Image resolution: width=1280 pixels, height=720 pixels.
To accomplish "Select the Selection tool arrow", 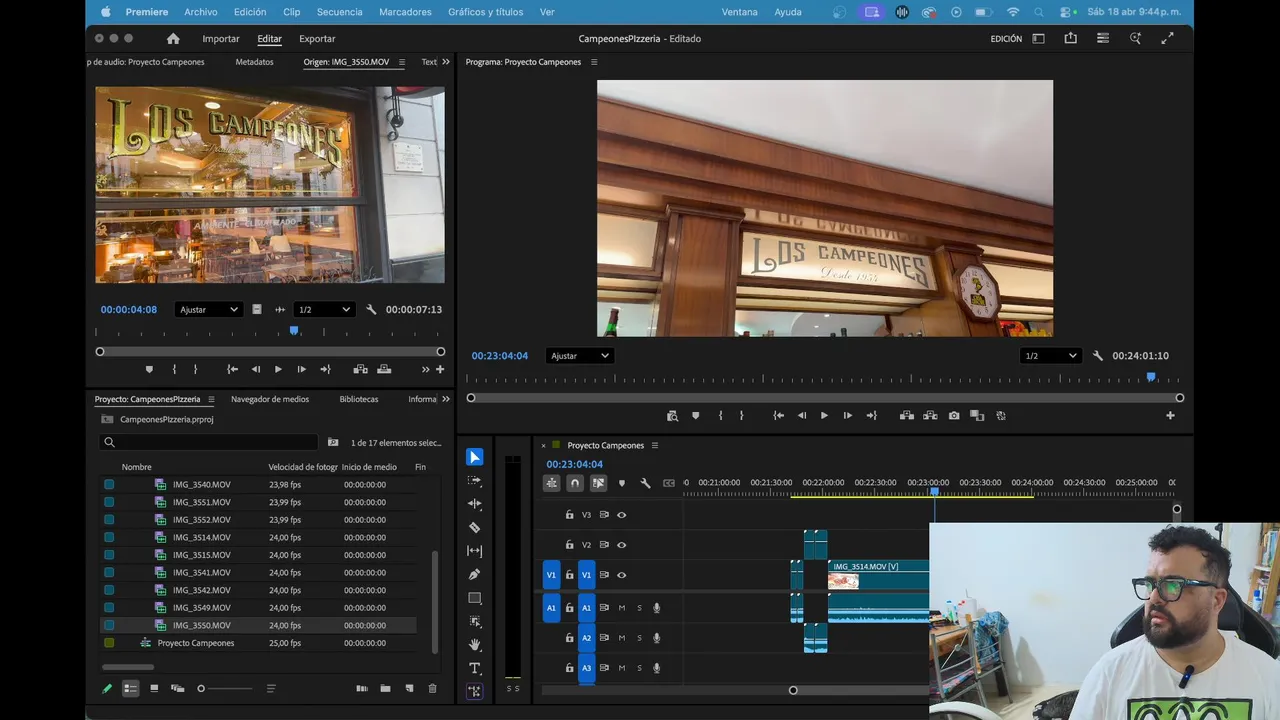I will click(x=475, y=457).
